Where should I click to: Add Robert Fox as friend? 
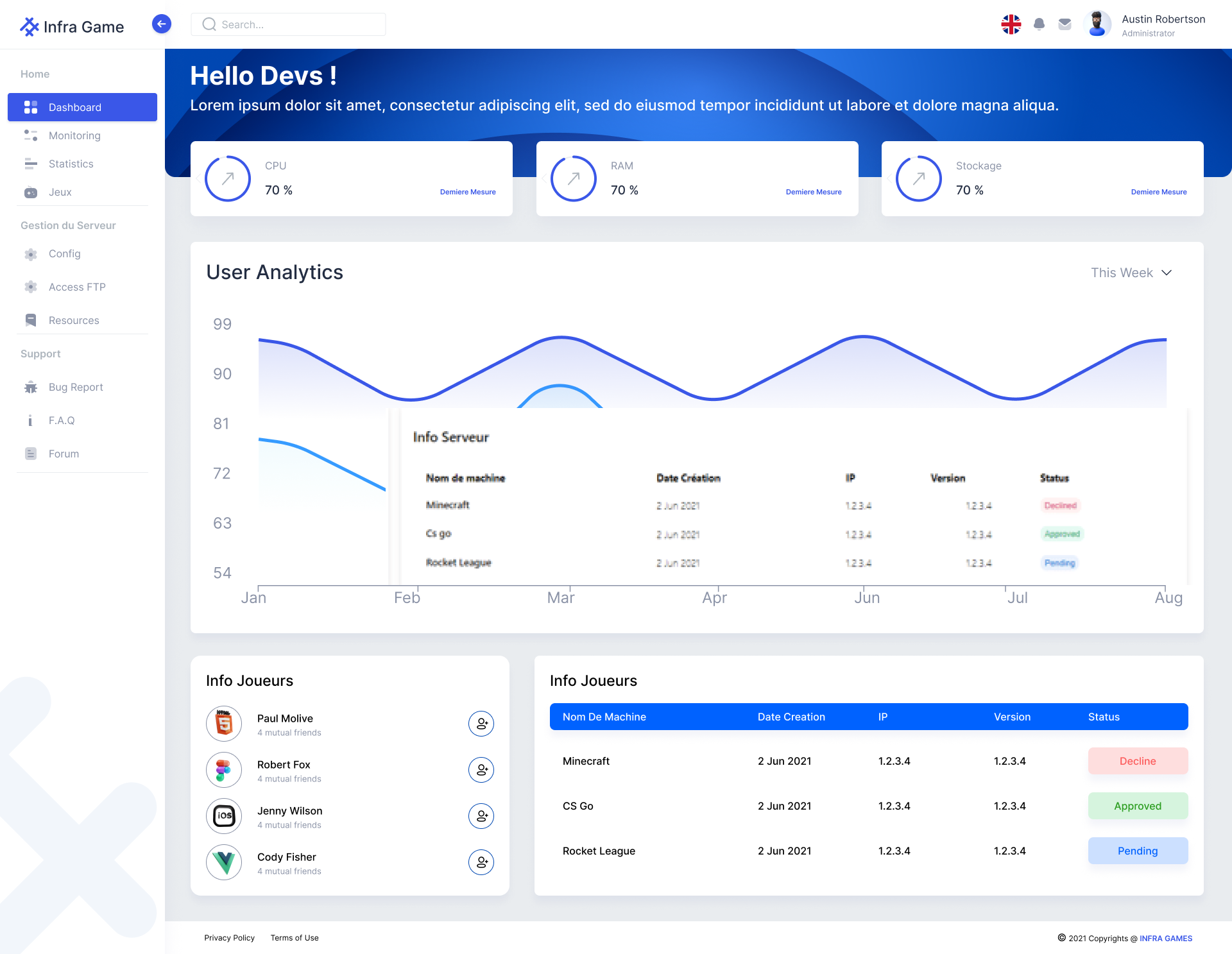(481, 770)
